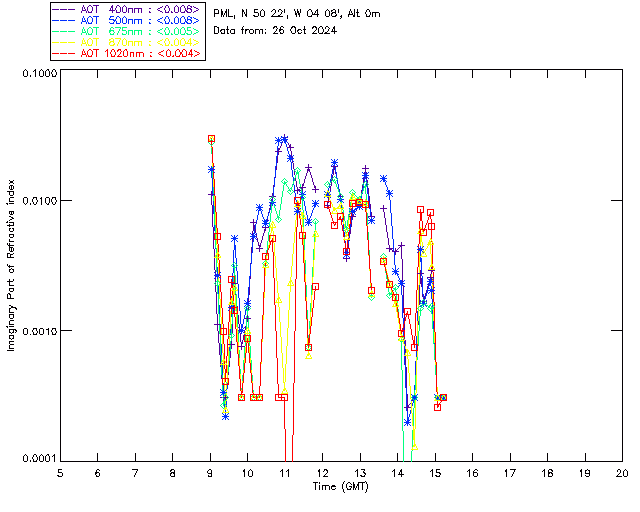Screen dimensions: 640x512
Task: Click the green dashed line sample in legend
Action: pos(64,31)
